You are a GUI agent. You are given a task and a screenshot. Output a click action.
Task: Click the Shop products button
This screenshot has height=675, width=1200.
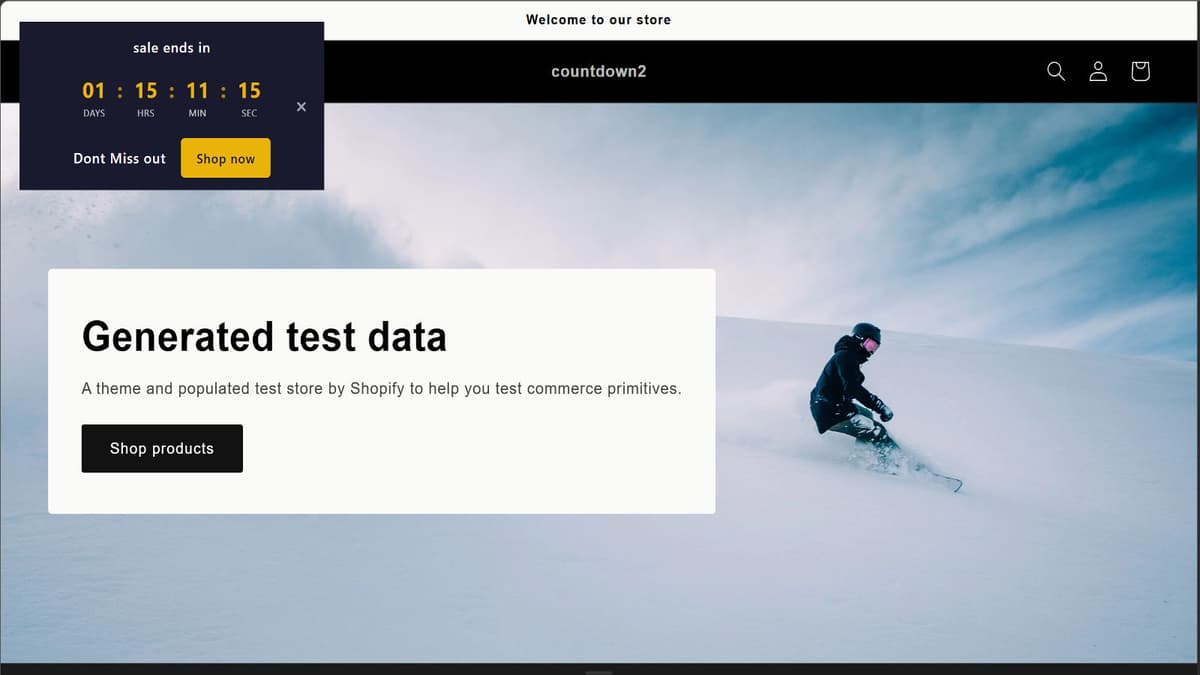[161, 448]
